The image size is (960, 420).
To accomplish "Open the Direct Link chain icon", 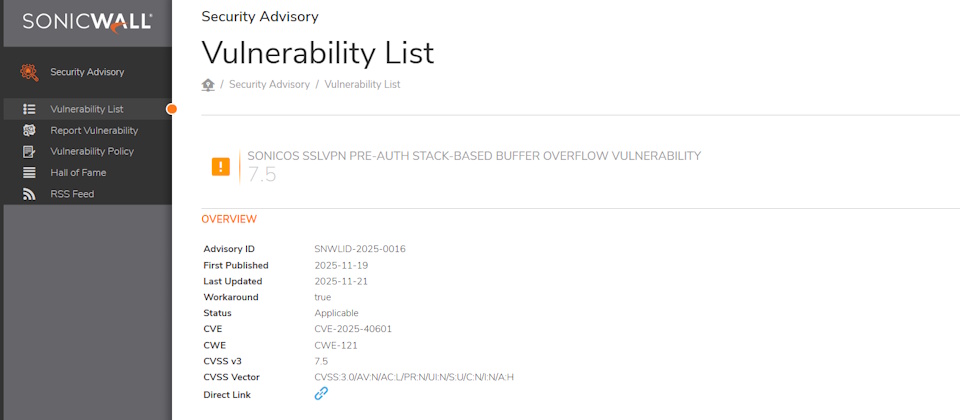I will pyautogui.click(x=321, y=394).
